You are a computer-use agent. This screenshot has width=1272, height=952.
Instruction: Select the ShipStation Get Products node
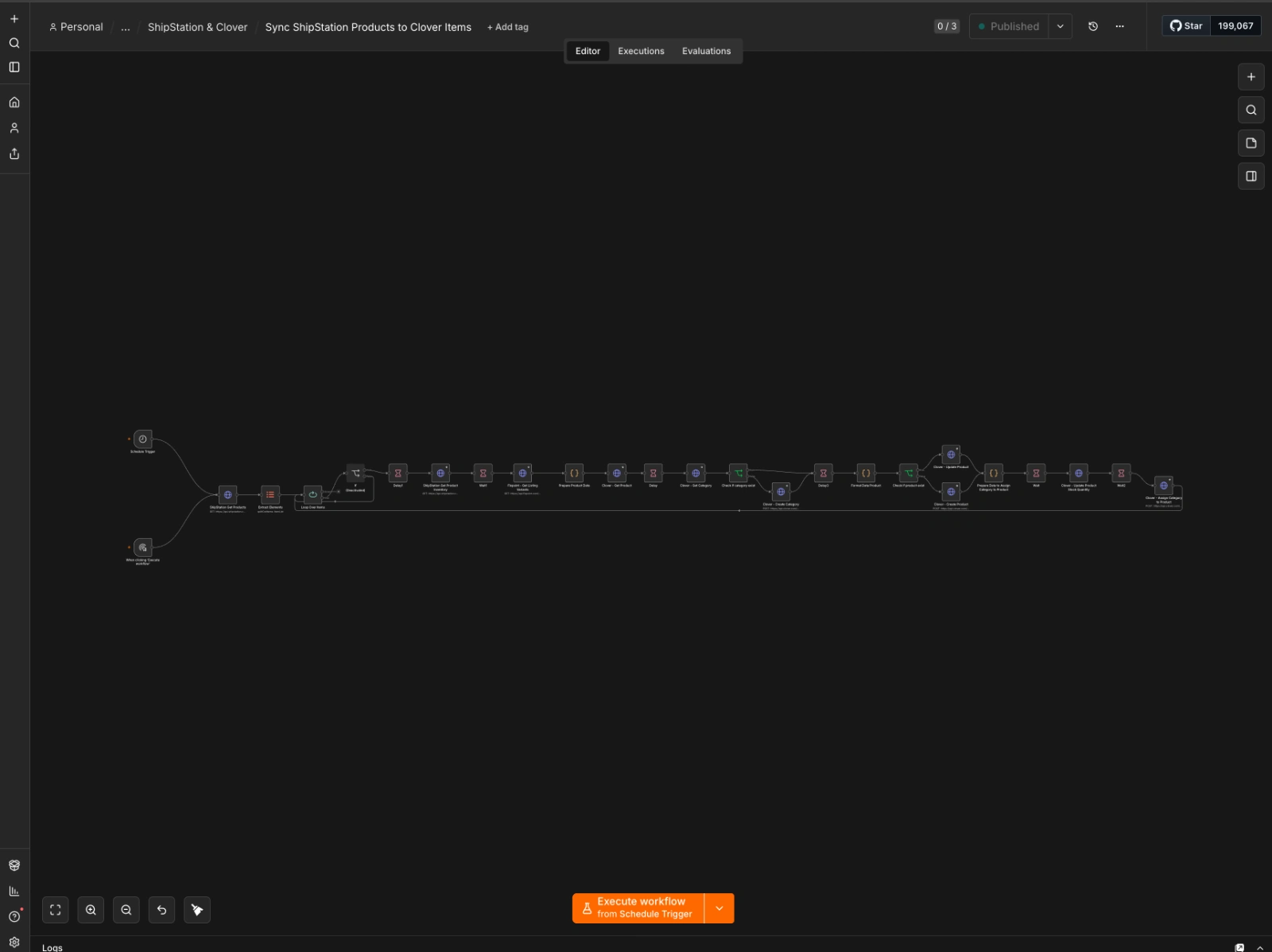[x=228, y=495]
